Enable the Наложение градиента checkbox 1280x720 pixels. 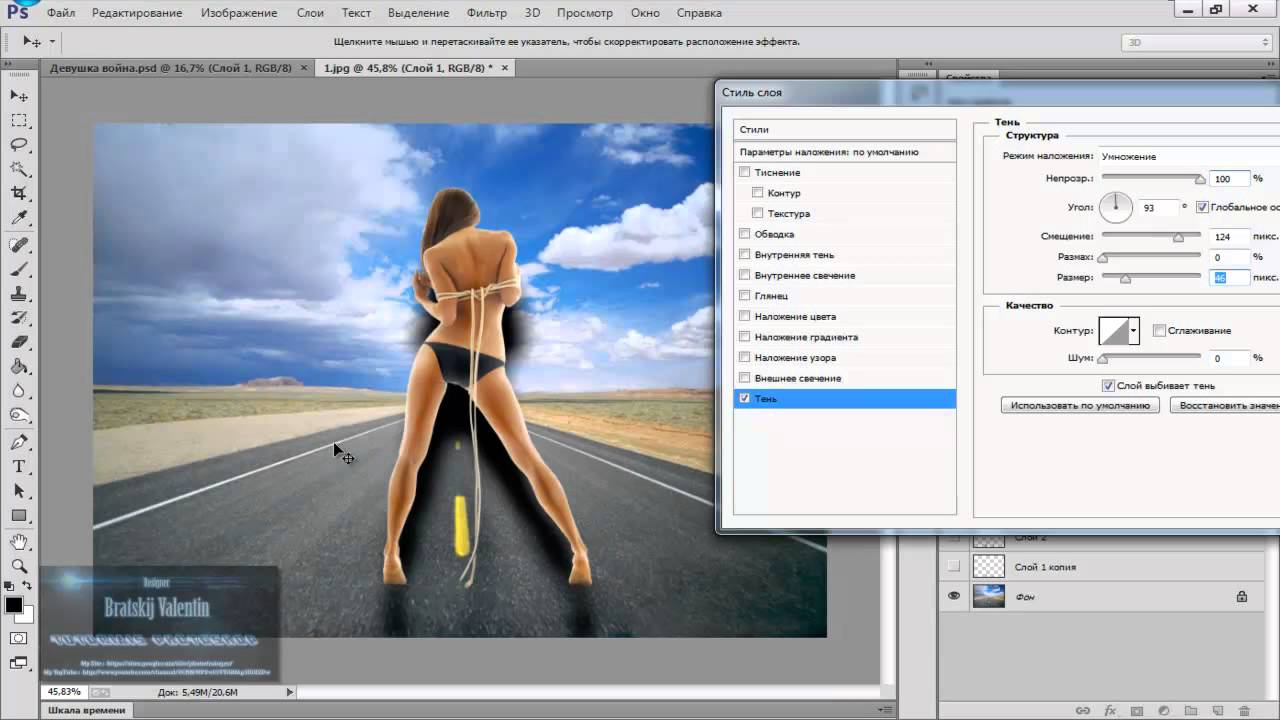click(744, 337)
